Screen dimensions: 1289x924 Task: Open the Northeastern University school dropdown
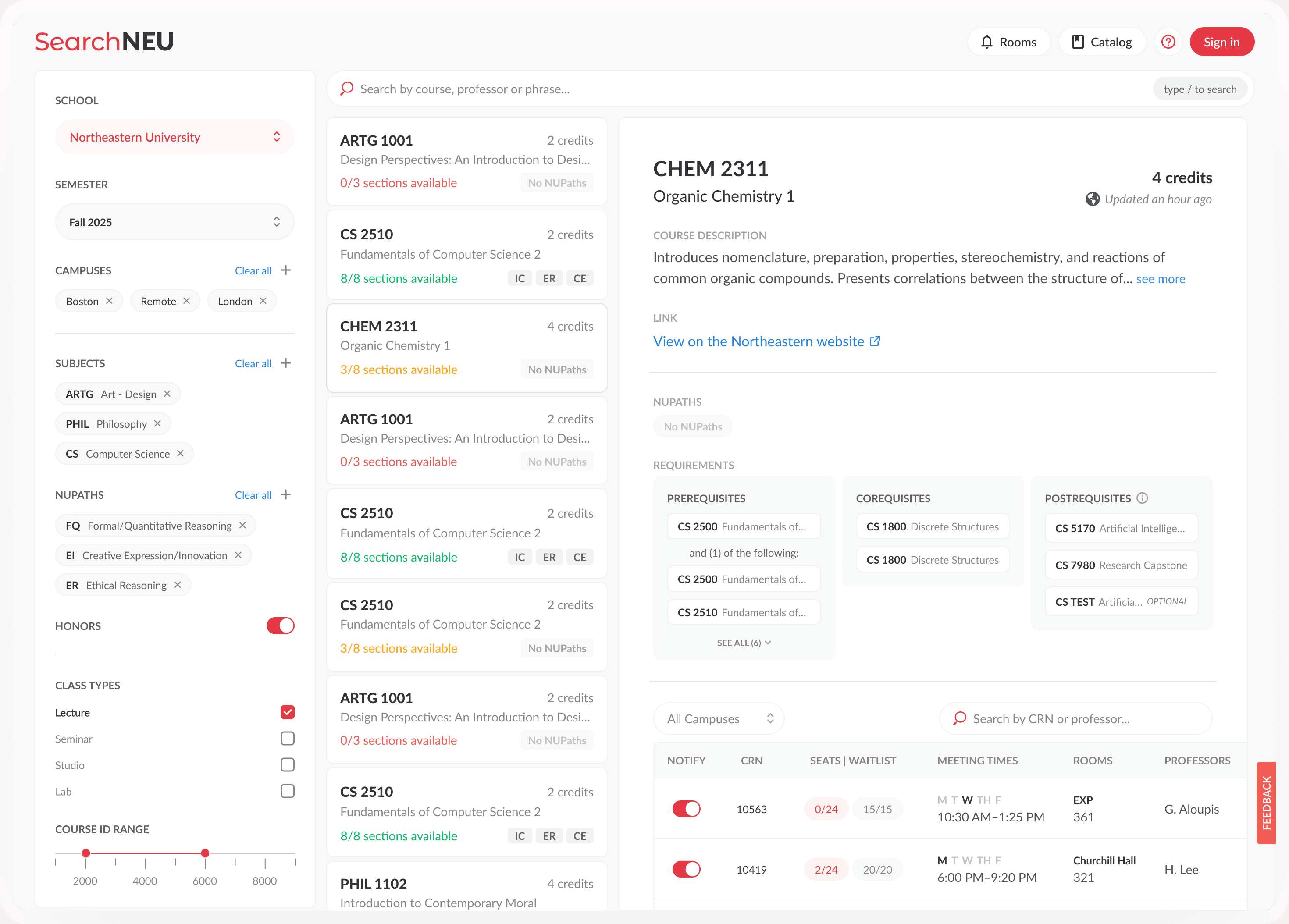coord(174,137)
